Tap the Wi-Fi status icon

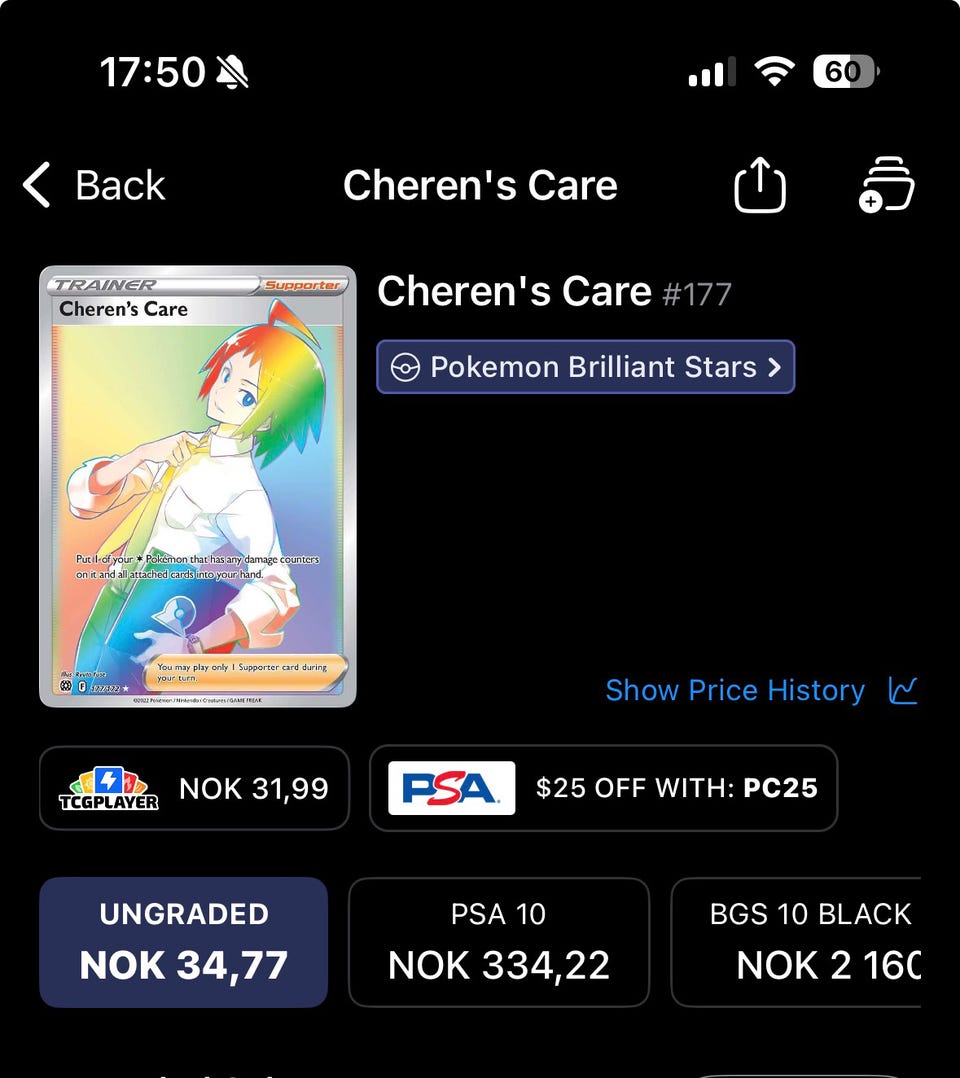(772, 71)
